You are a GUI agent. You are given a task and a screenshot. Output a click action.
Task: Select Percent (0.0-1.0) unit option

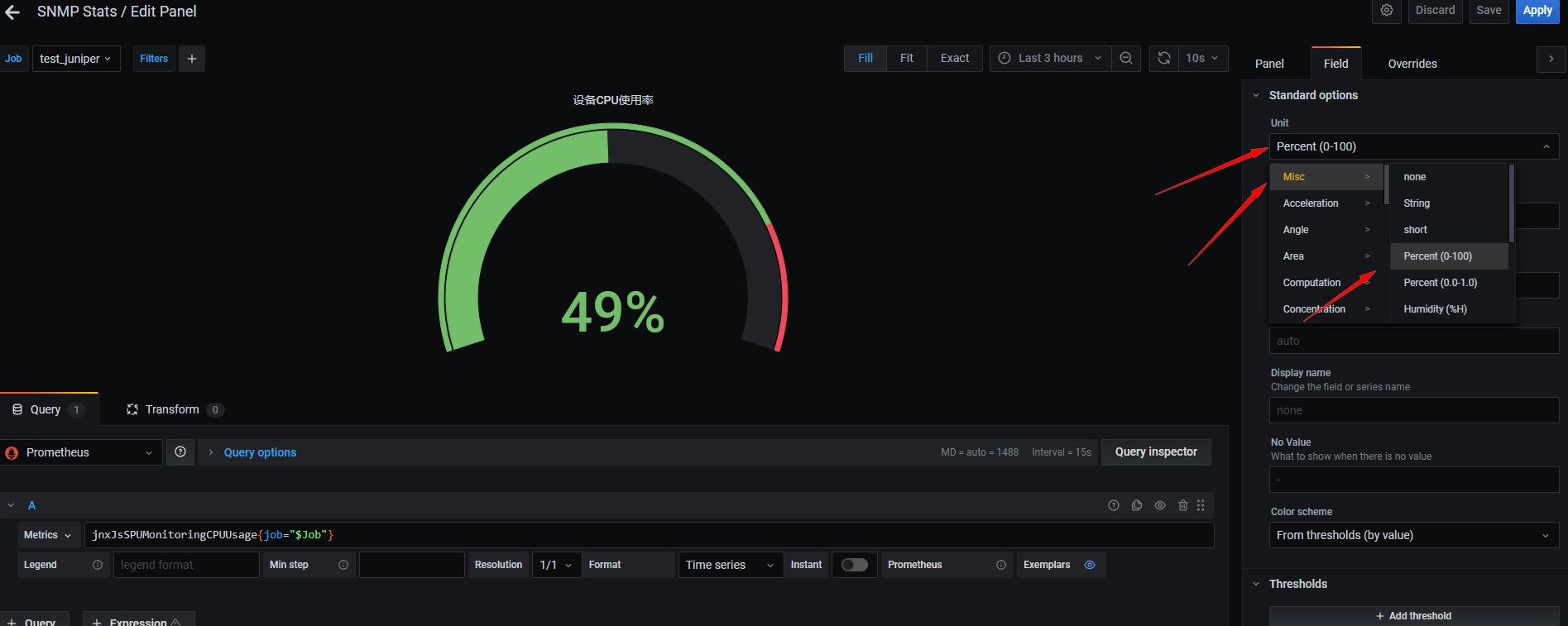1440,283
